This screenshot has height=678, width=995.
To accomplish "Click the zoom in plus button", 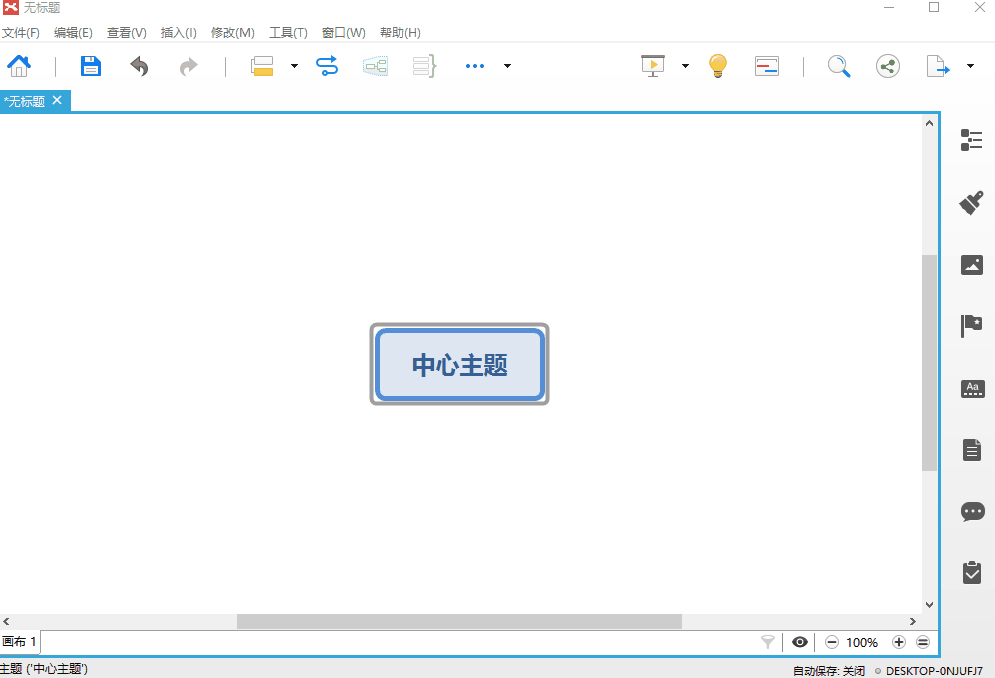I will point(898,642).
